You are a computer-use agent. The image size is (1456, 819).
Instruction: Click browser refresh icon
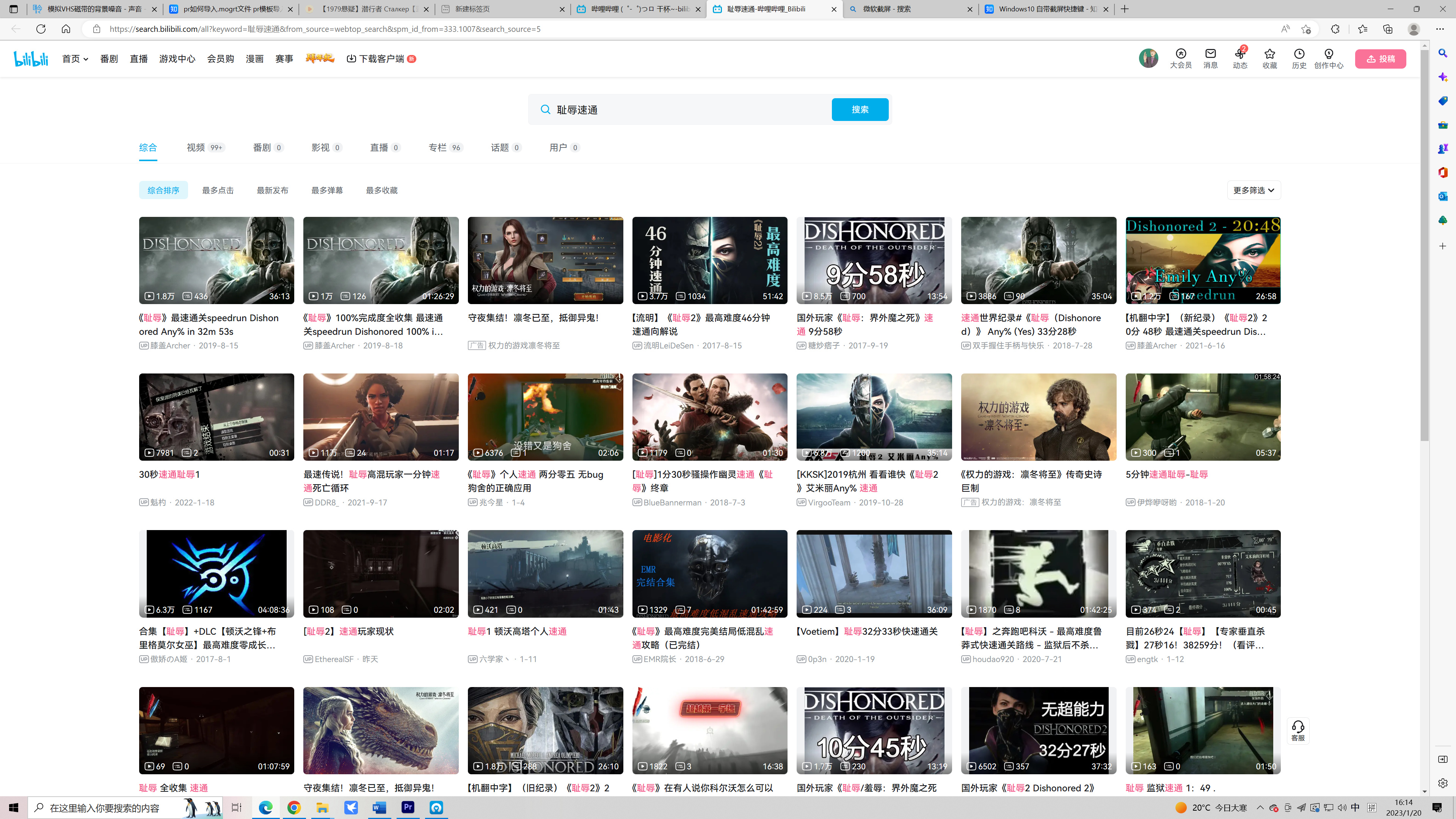point(41,29)
